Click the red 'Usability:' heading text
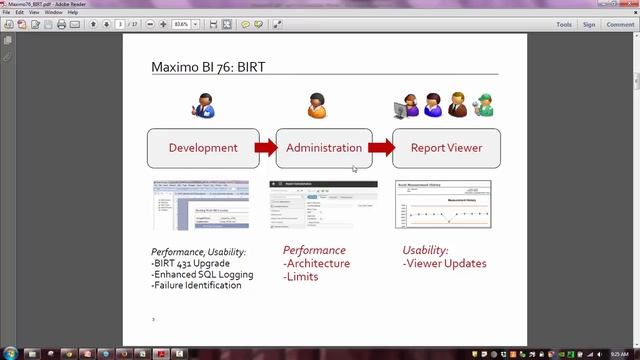 coord(425,250)
